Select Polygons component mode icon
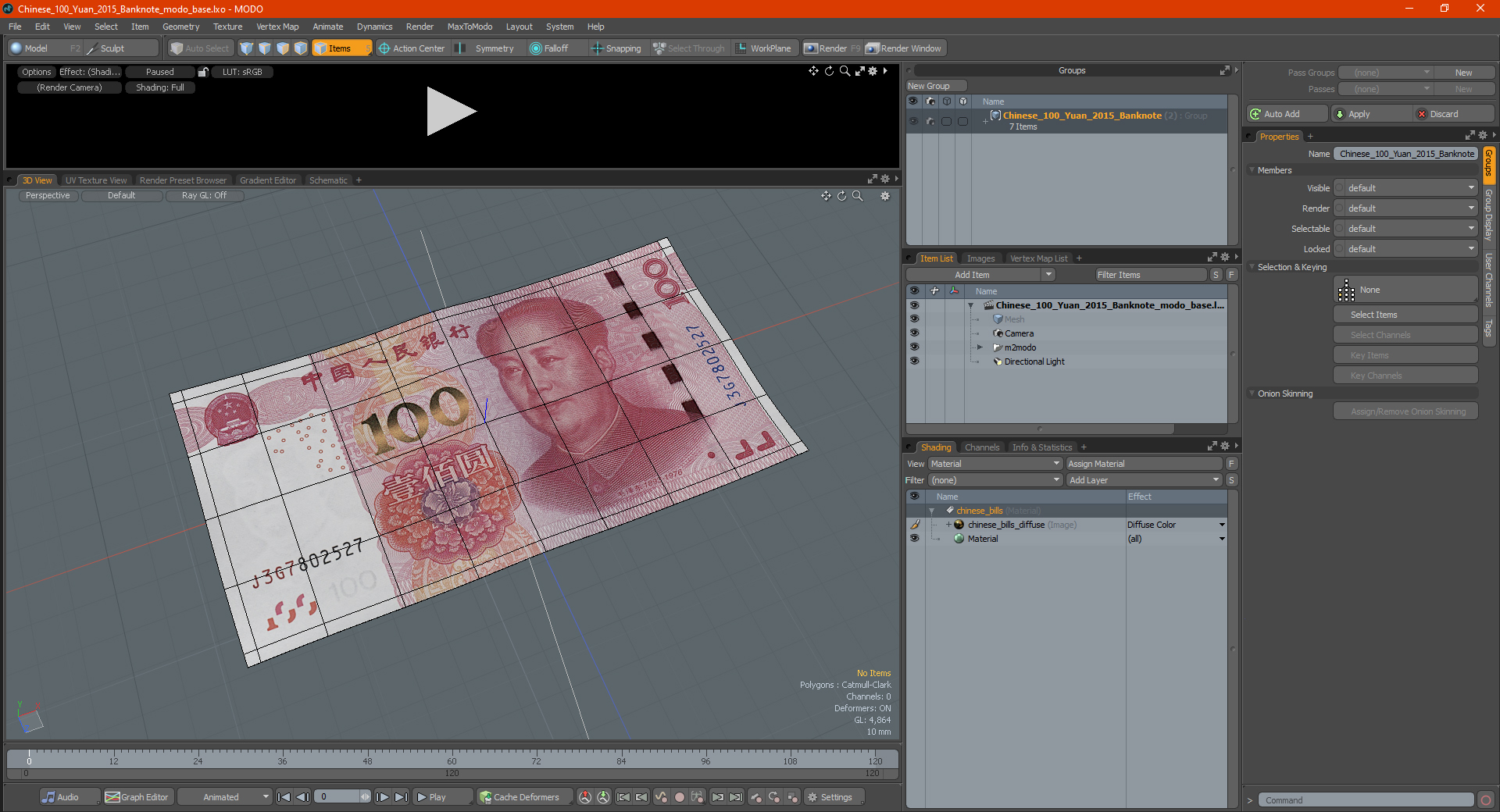The height and width of the screenshot is (812, 1500). pos(283,48)
